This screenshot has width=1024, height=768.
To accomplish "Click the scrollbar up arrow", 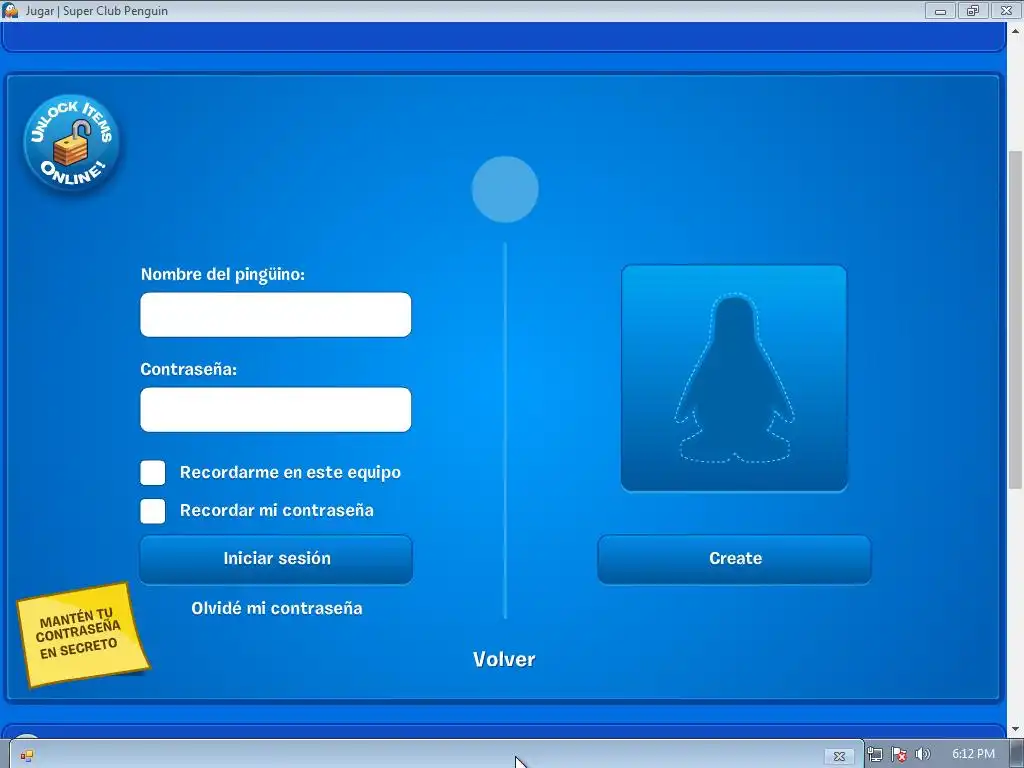I will pyautogui.click(x=1016, y=30).
